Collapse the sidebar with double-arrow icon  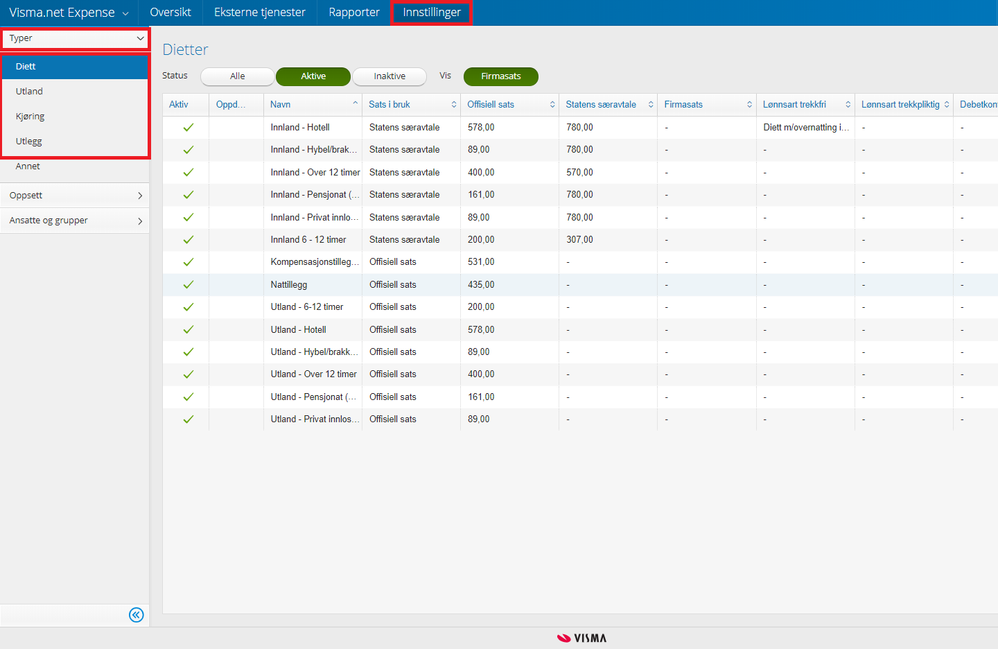pos(136,615)
